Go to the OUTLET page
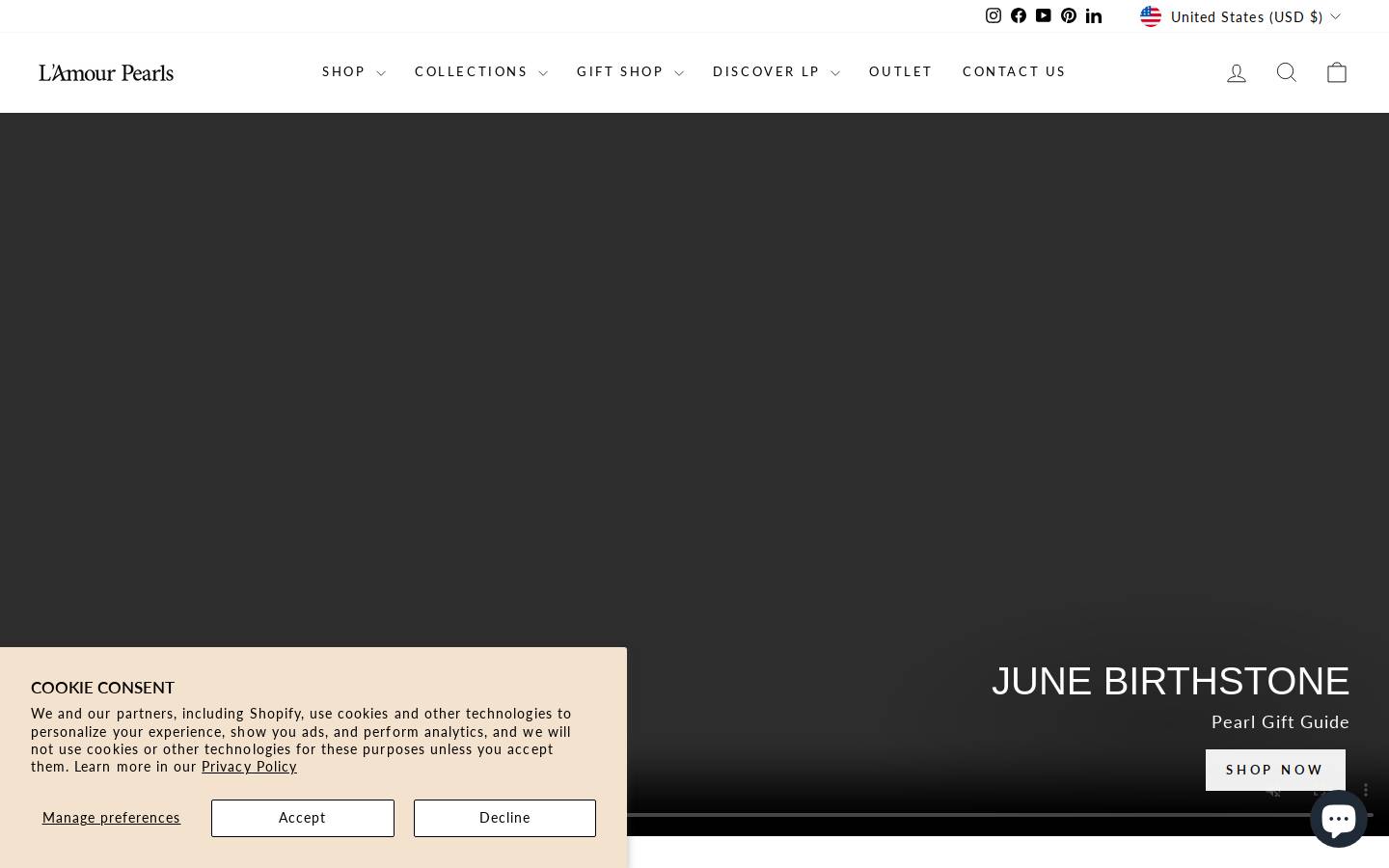 (x=901, y=72)
